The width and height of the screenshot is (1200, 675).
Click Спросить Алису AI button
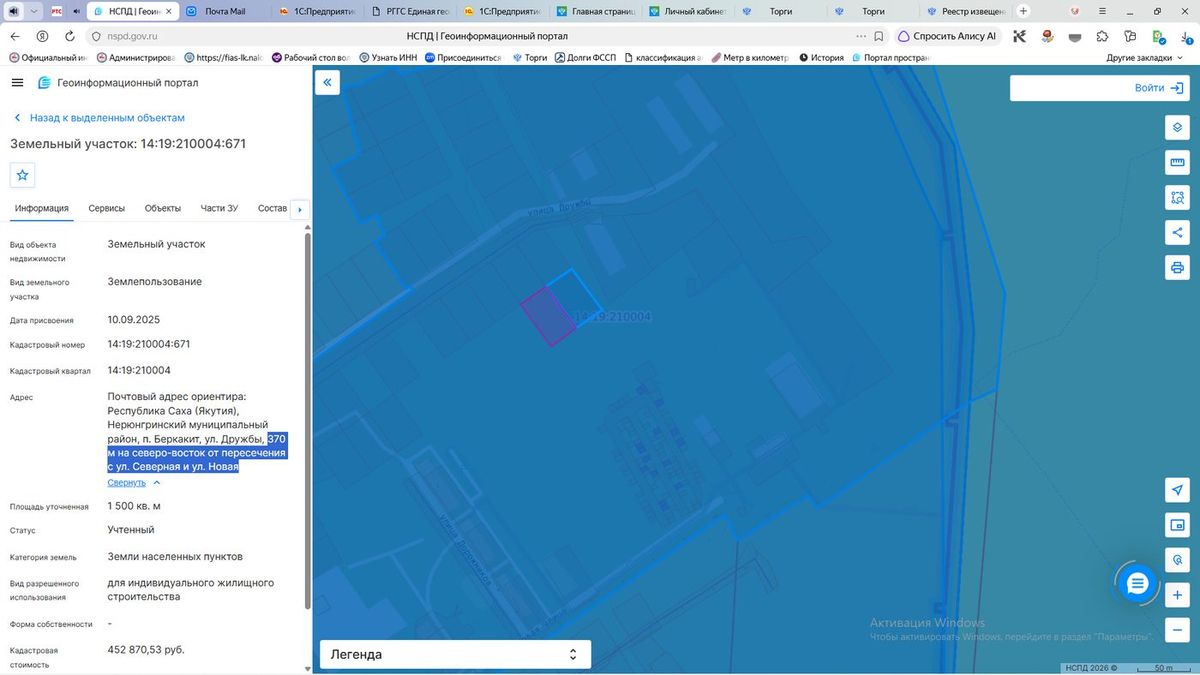click(x=947, y=36)
